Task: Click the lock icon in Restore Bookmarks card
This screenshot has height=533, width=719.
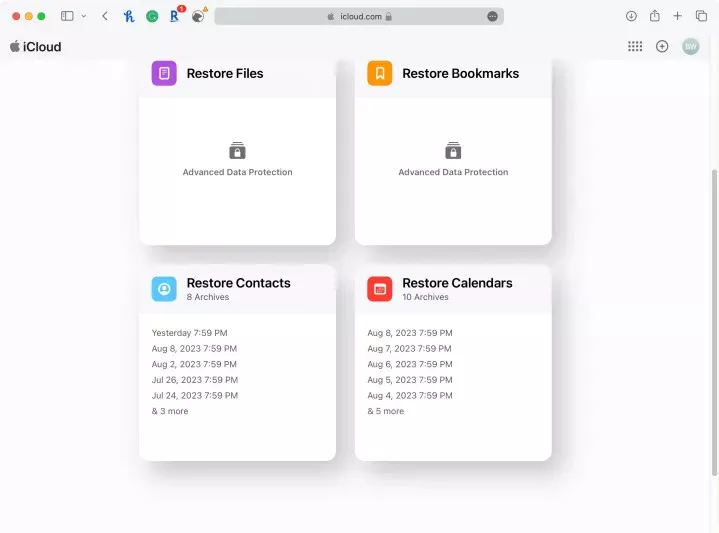Action: pyautogui.click(x=453, y=150)
